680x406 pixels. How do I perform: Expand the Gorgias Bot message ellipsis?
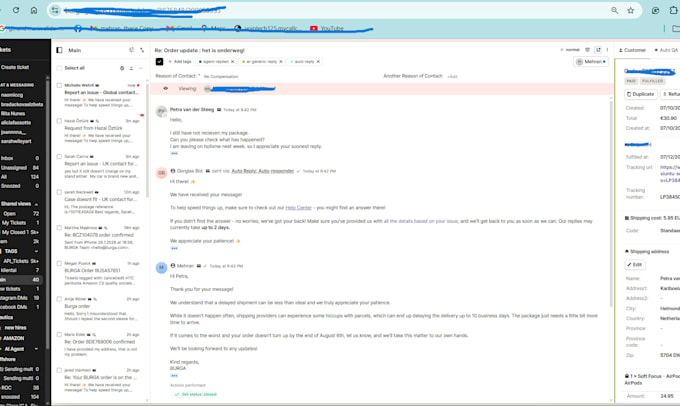click(x=174, y=248)
